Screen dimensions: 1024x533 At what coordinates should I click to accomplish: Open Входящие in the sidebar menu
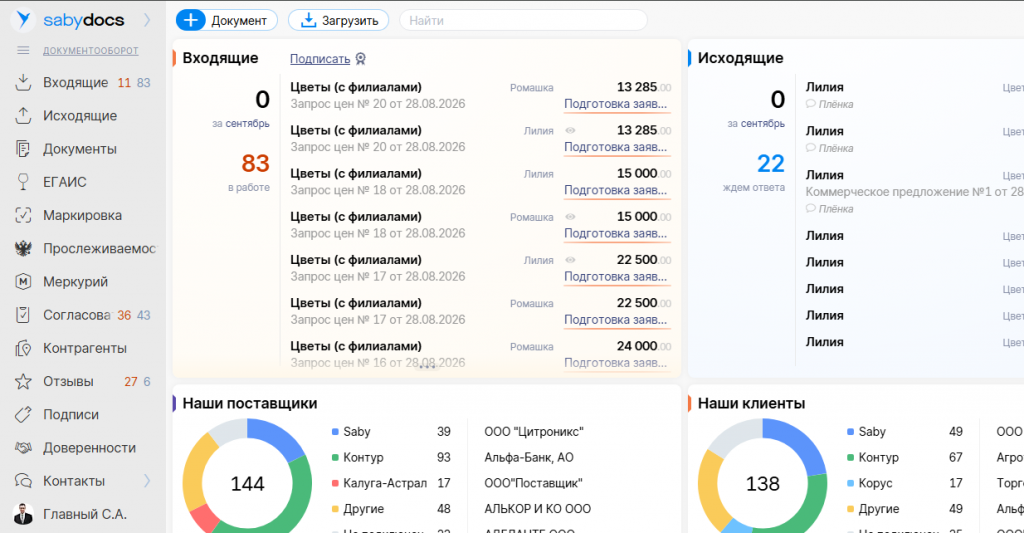76,82
